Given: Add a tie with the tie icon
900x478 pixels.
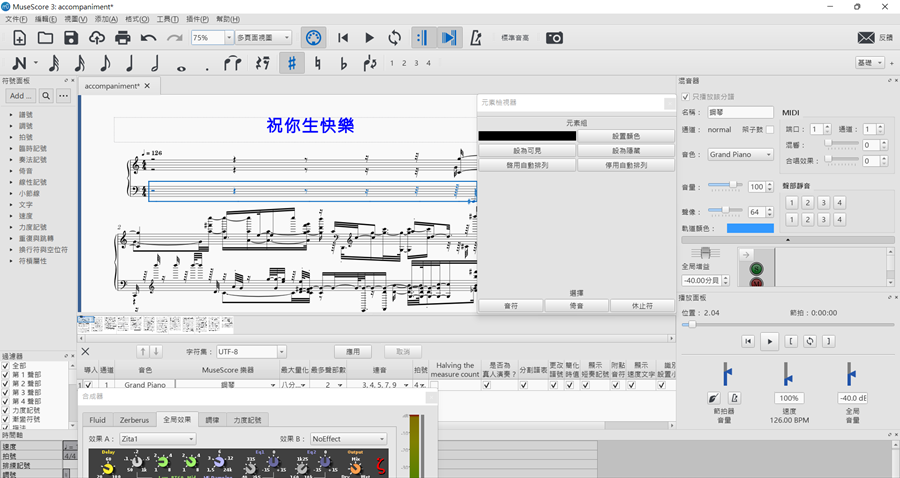Looking at the screenshot, I should [x=232, y=63].
